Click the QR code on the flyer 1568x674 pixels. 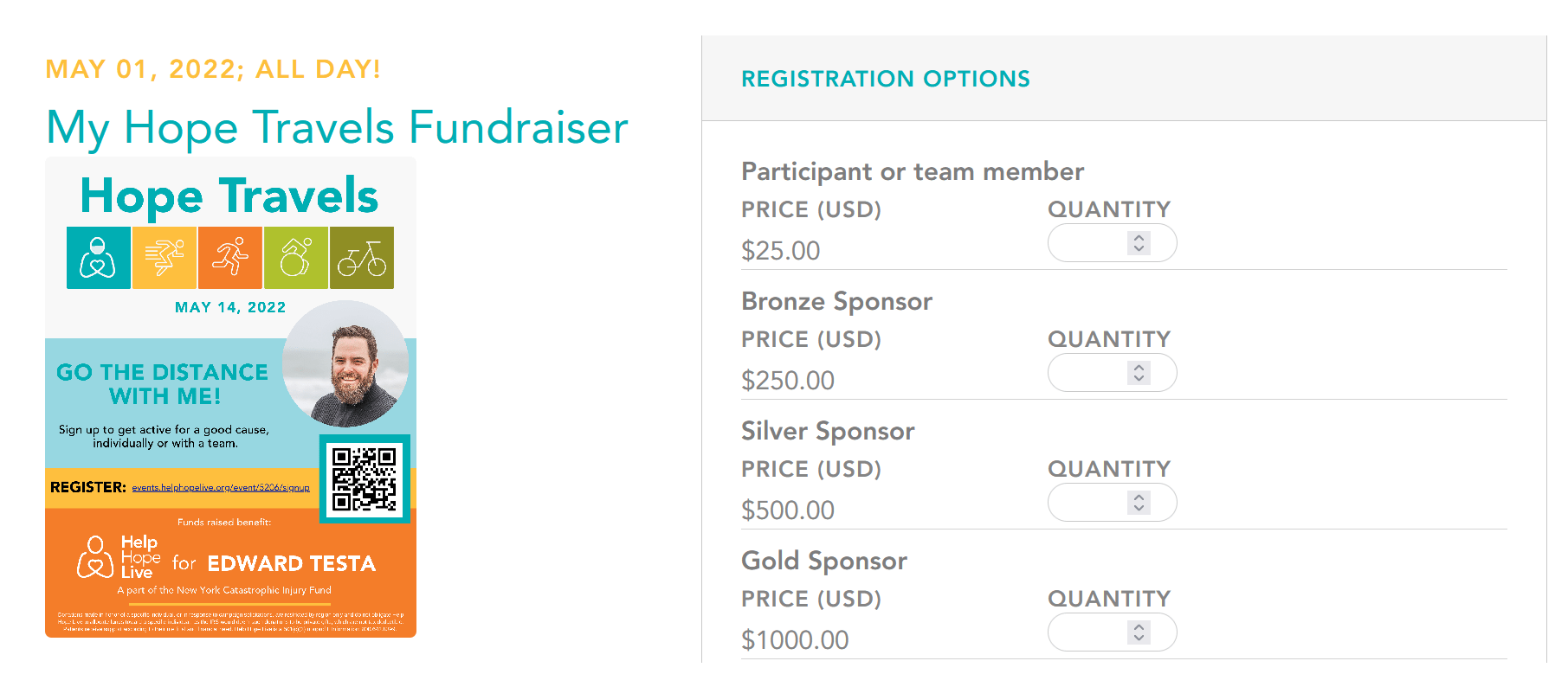click(365, 478)
